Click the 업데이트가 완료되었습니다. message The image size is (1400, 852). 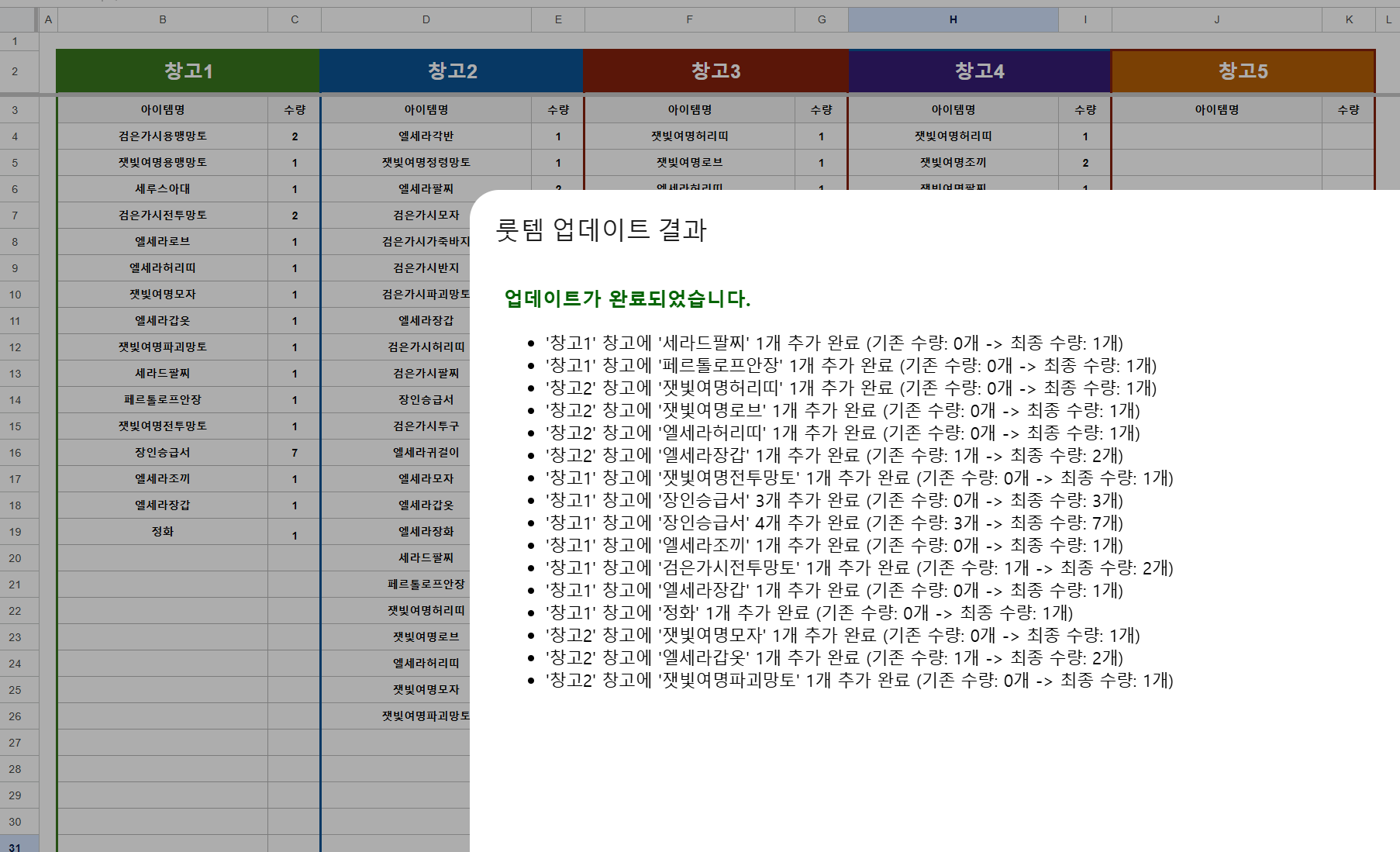(x=627, y=298)
